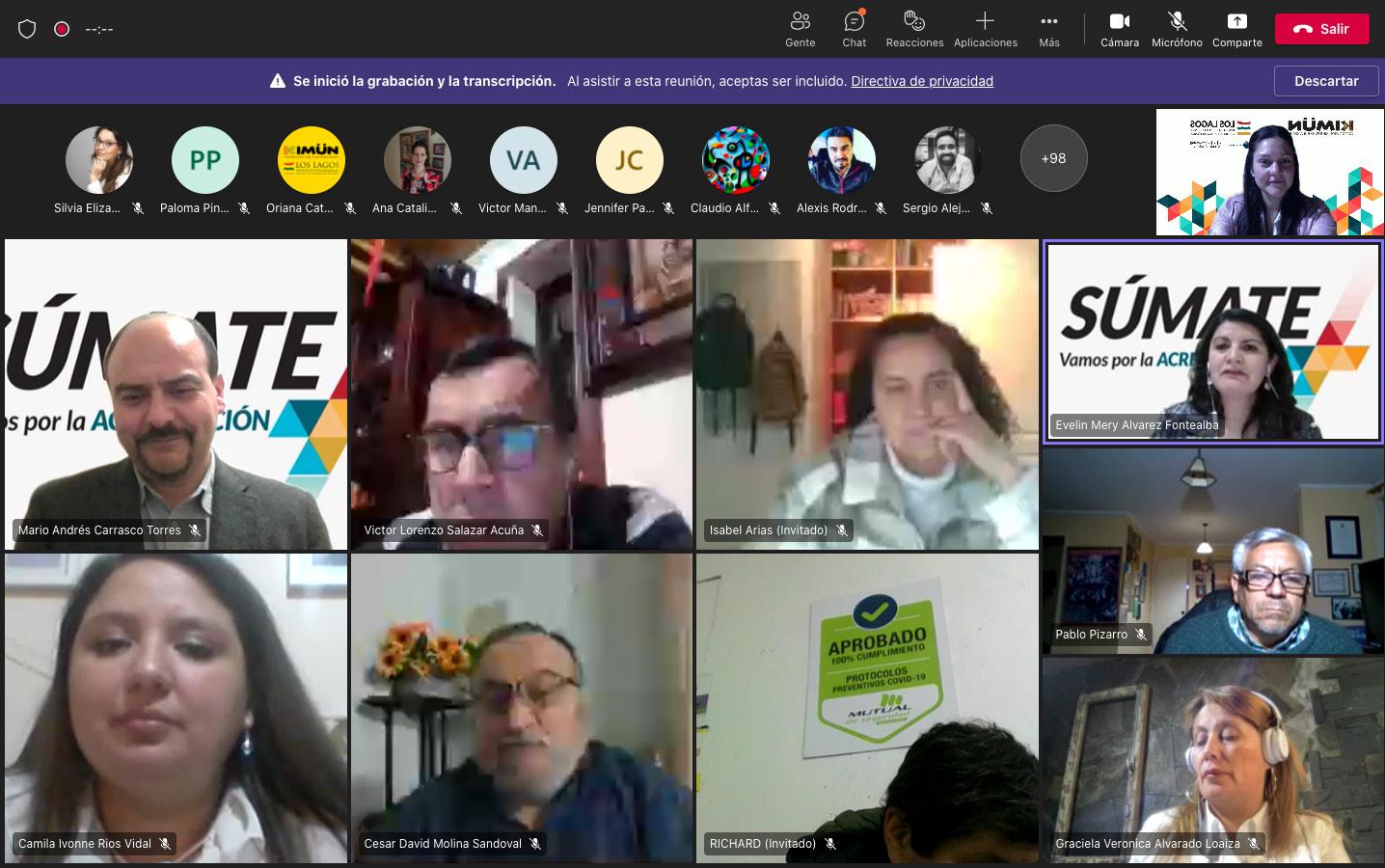Click muted mic icon on Mario Andrés label
1385x868 pixels.
tap(195, 530)
